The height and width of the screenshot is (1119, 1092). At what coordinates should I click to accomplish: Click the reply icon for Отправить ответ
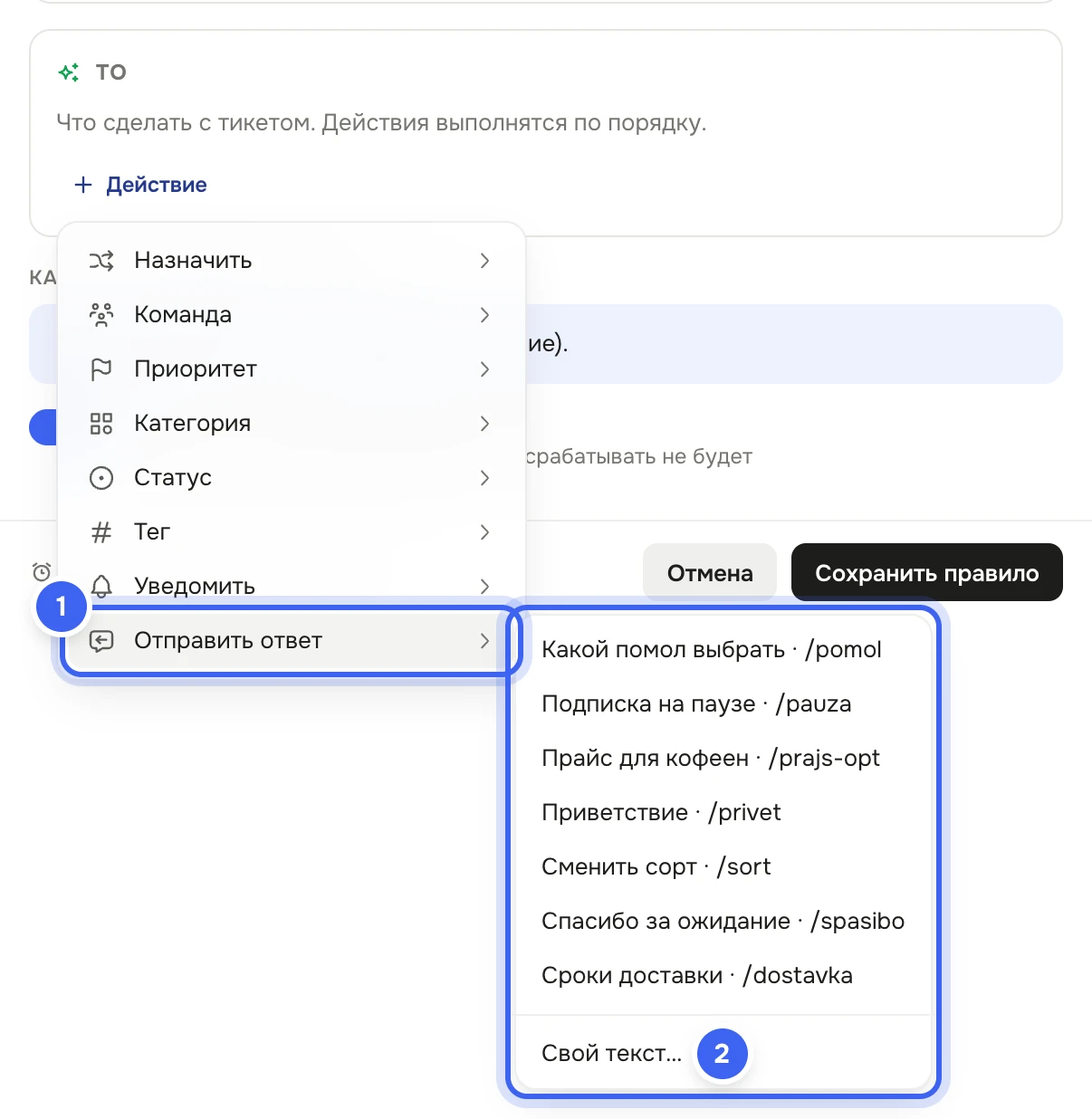point(101,641)
